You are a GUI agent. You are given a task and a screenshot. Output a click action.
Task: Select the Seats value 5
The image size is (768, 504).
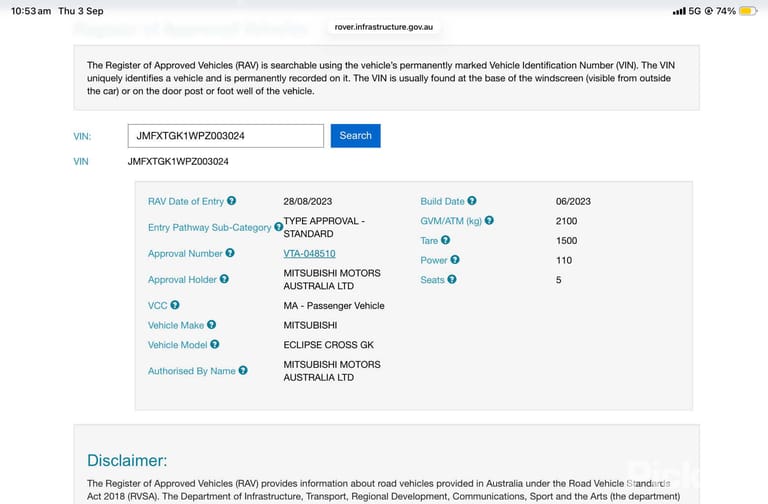(x=558, y=280)
